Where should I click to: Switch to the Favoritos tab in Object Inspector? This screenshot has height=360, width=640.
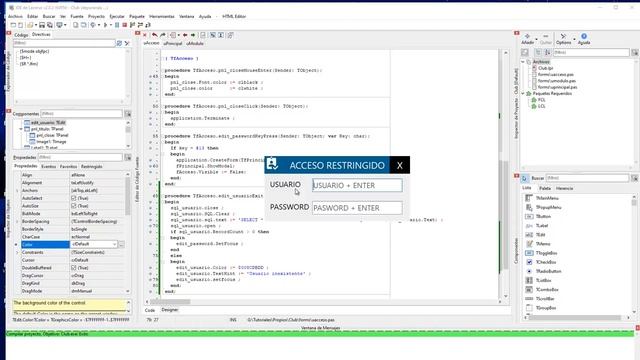68,167
